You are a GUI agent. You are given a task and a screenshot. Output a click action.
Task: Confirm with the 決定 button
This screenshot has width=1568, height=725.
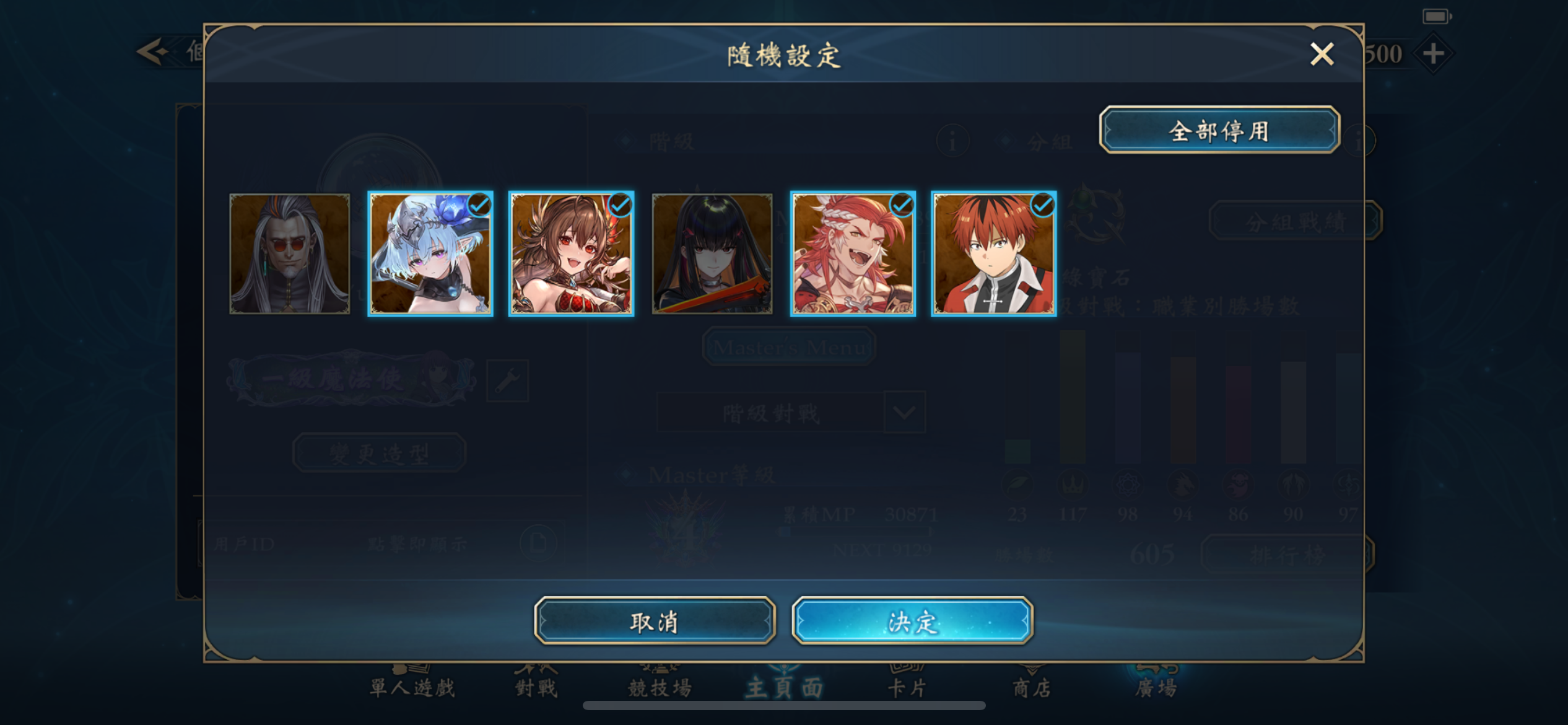[912, 621]
